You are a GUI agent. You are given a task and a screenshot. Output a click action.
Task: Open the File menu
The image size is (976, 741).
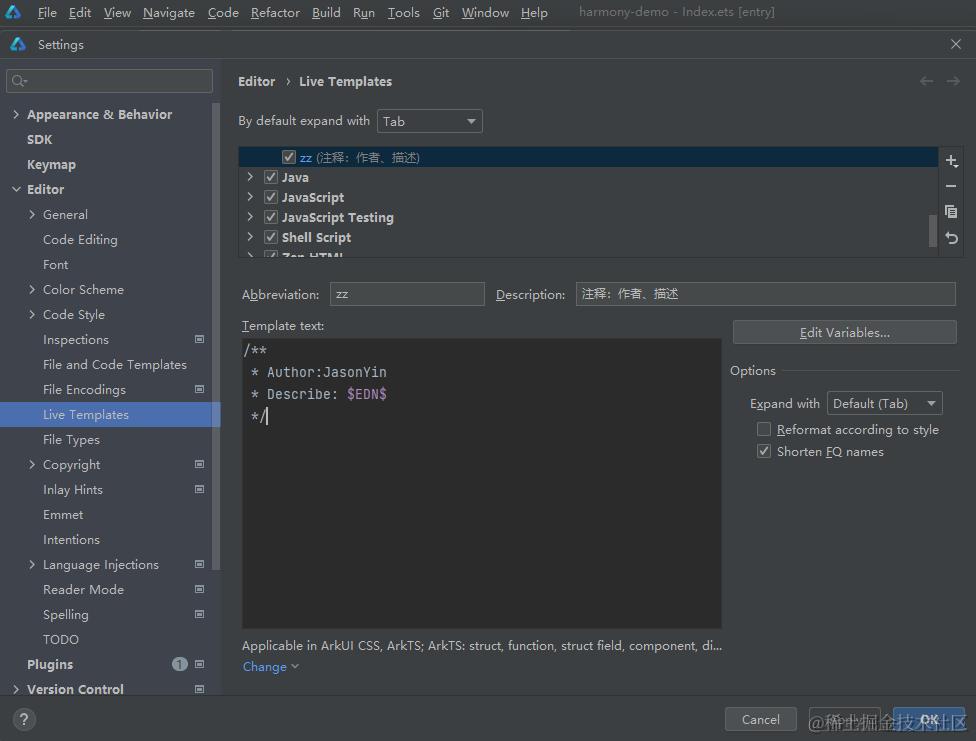(47, 12)
